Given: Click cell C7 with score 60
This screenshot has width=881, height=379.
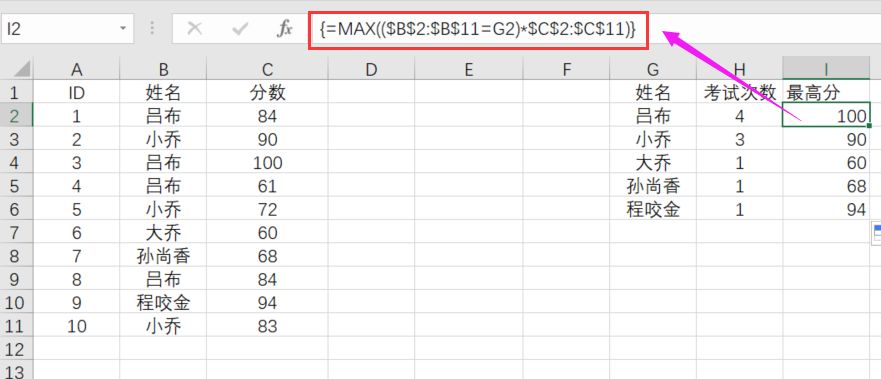Looking at the screenshot, I should 267,232.
